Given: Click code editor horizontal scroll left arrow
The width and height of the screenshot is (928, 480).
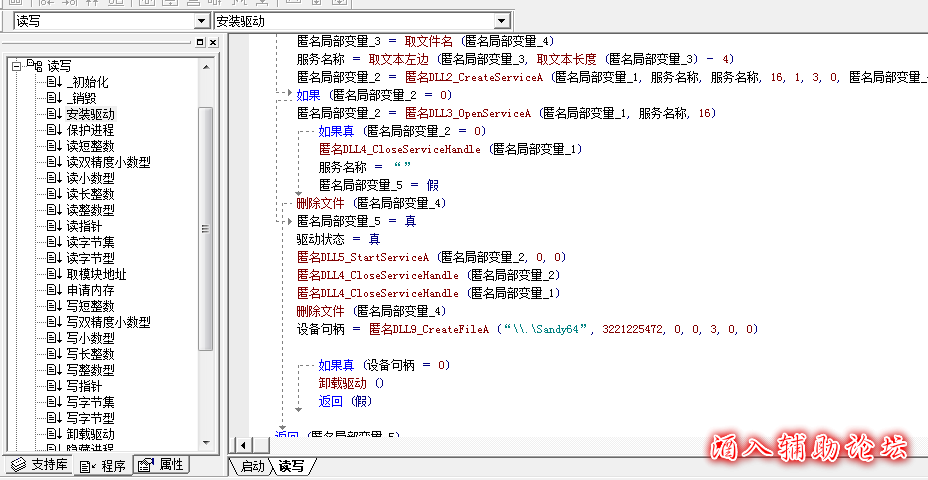Looking at the screenshot, I should [x=244, y=445].
